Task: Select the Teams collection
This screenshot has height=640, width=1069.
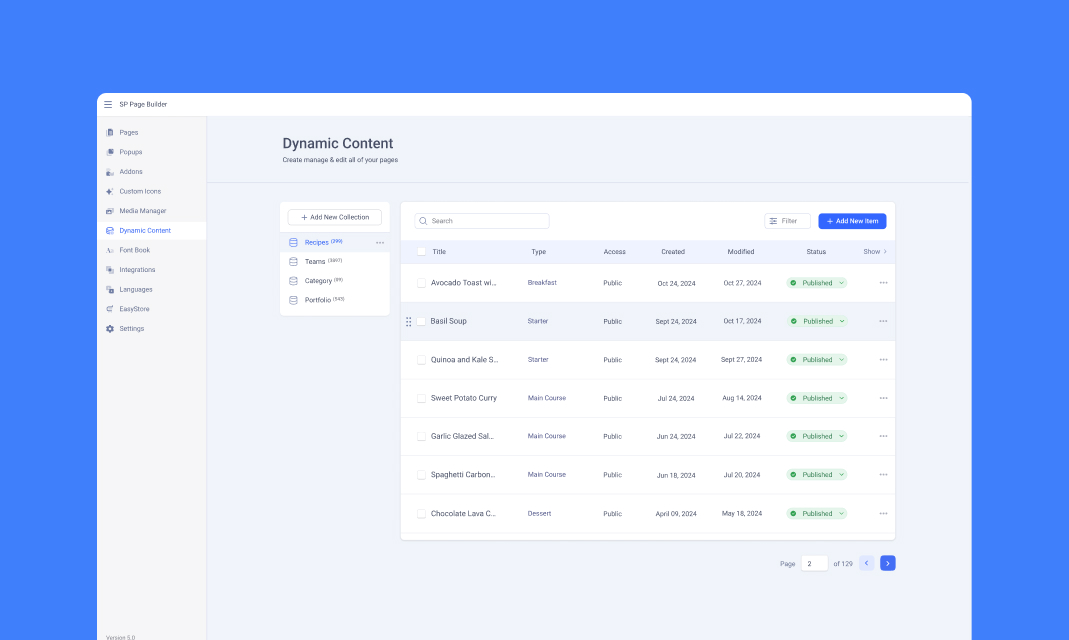Action: (315, 261)
